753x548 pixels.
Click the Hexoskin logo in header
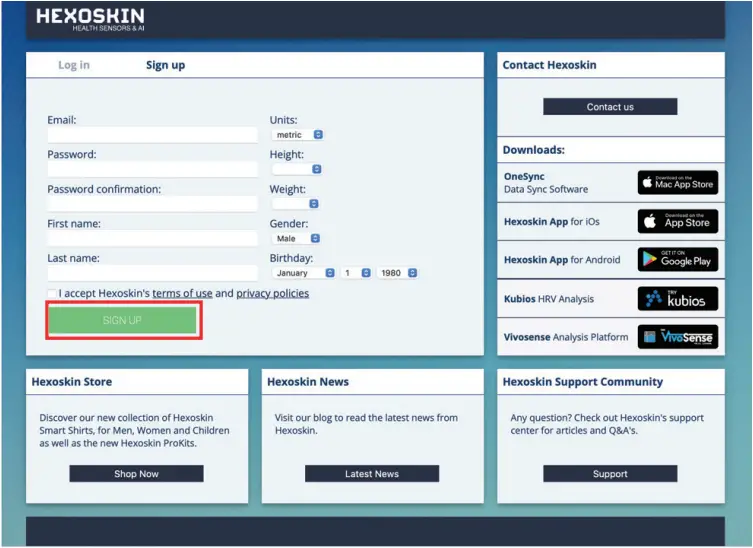coord(90,19)
